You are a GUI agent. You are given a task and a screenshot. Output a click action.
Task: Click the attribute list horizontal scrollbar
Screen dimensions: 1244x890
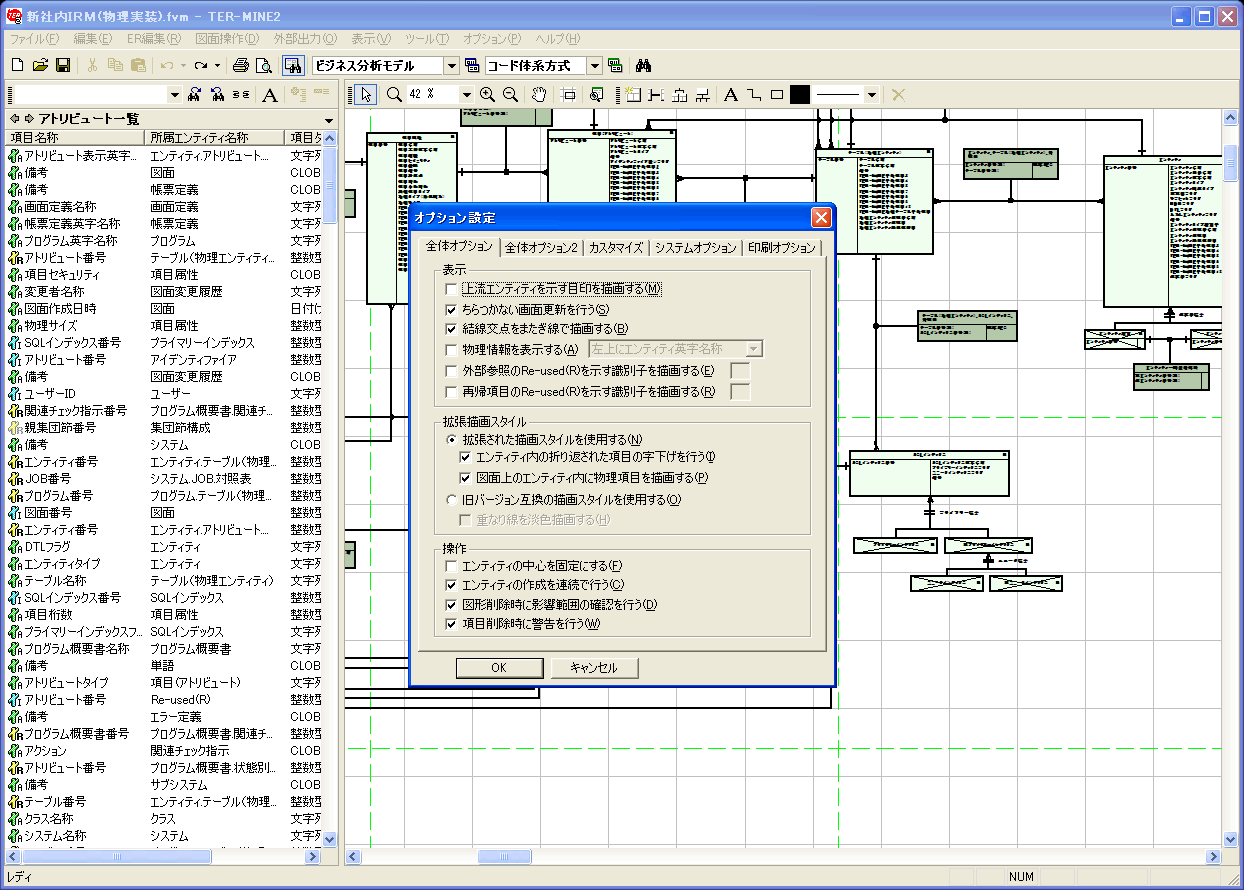click(165, 857)
